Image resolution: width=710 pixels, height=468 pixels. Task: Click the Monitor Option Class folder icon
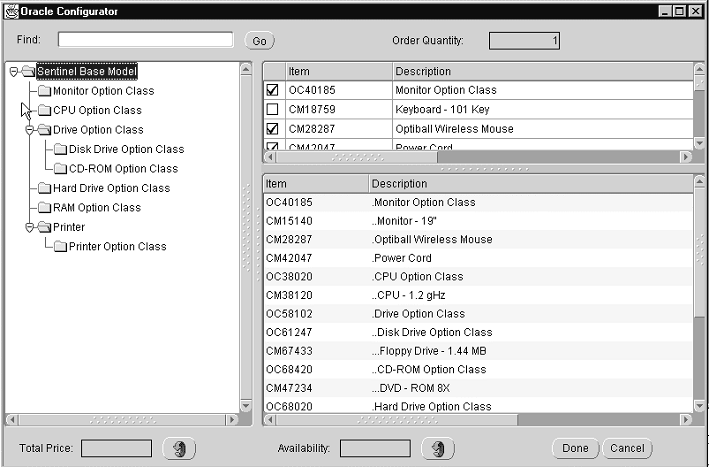[44, 91]
